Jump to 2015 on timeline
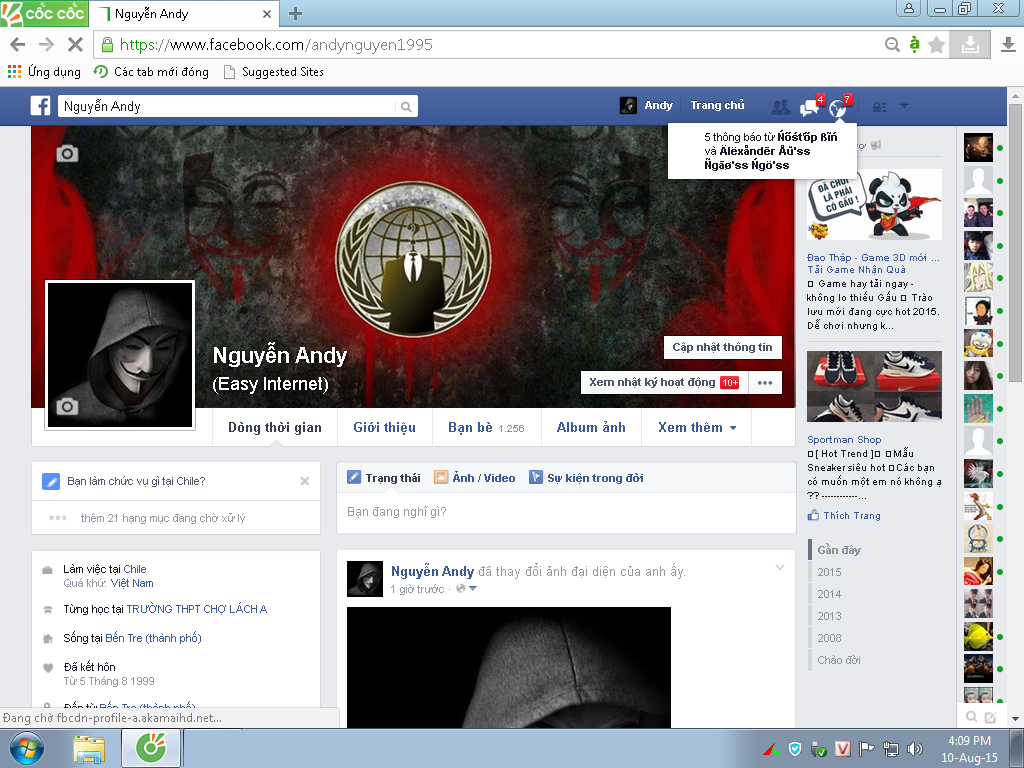The height and width of the screenshot is (768, 1024). (829, 572)
